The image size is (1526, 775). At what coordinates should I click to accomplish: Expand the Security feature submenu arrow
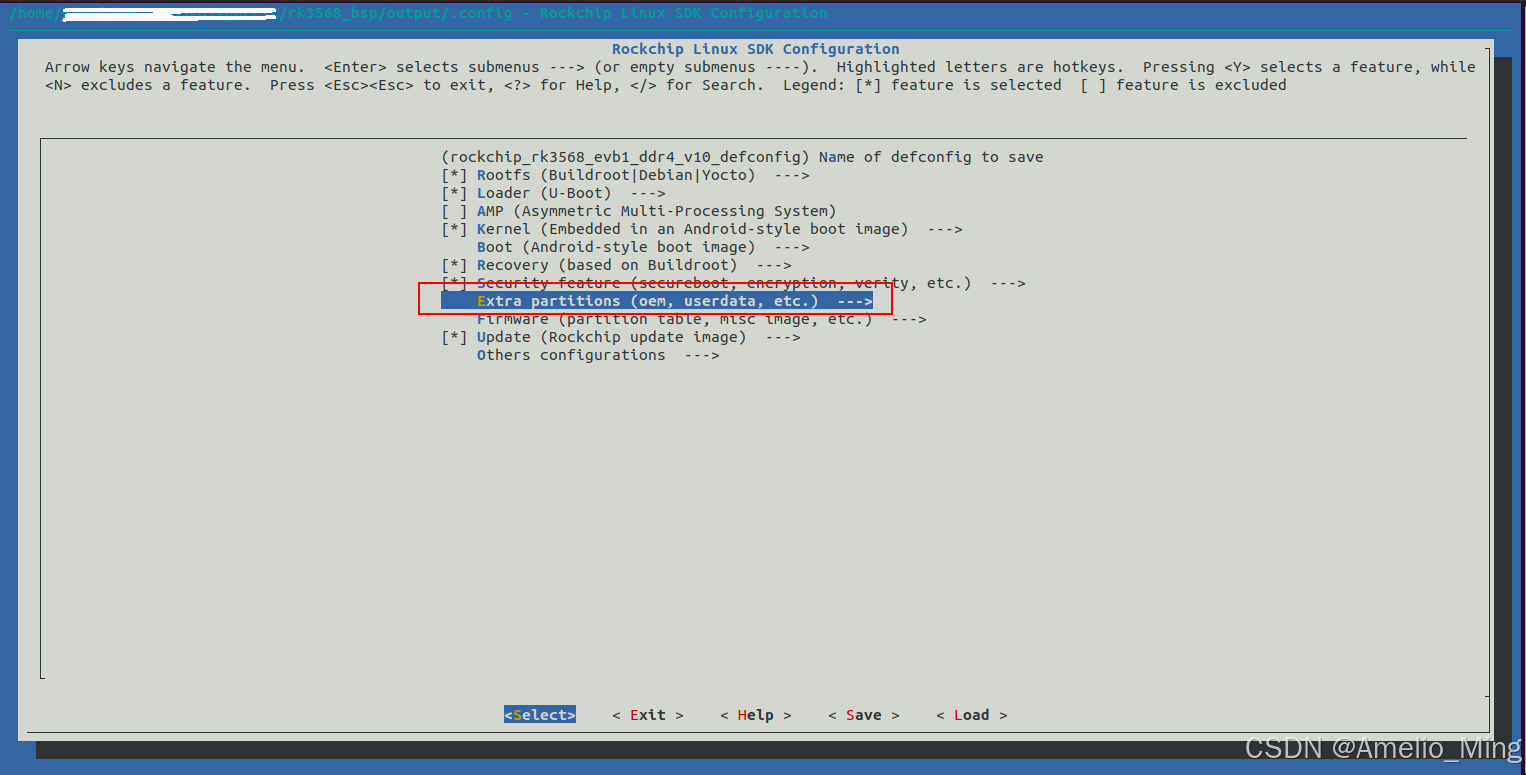pyautogui.click(x=1008, y=283)
